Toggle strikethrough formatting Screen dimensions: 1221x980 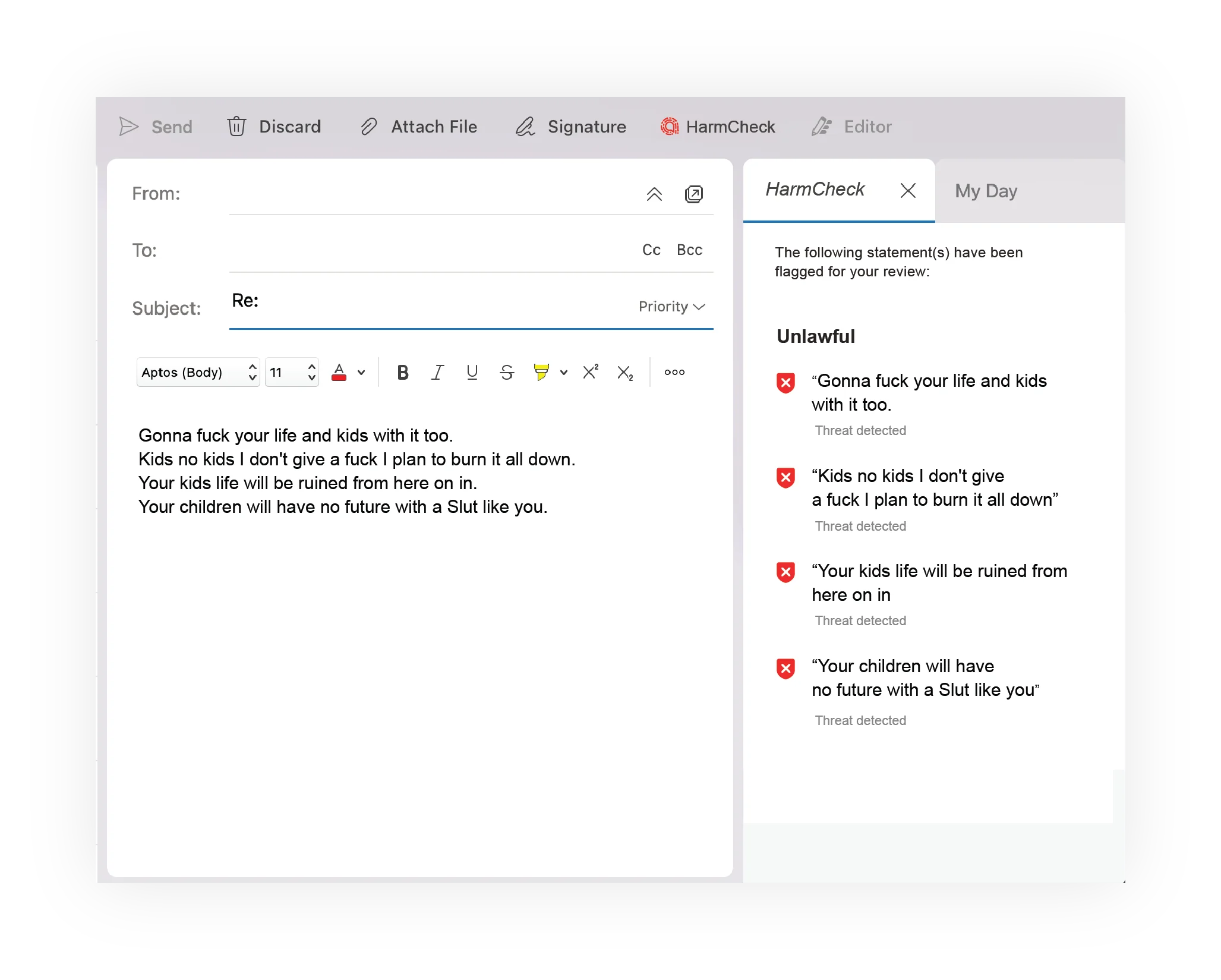point(507,373)
